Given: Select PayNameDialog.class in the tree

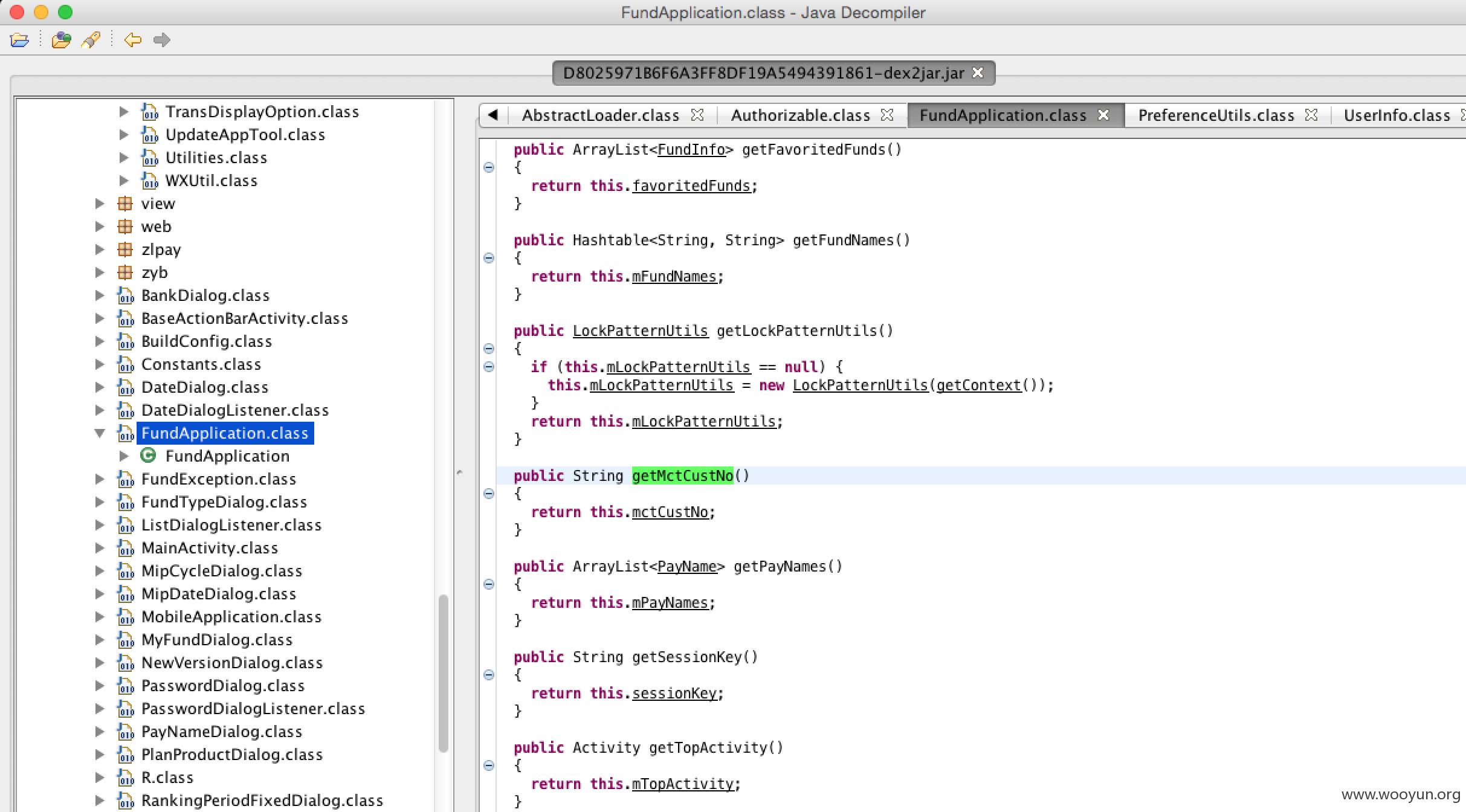Looking at the screenshot, I should (222, 732).
